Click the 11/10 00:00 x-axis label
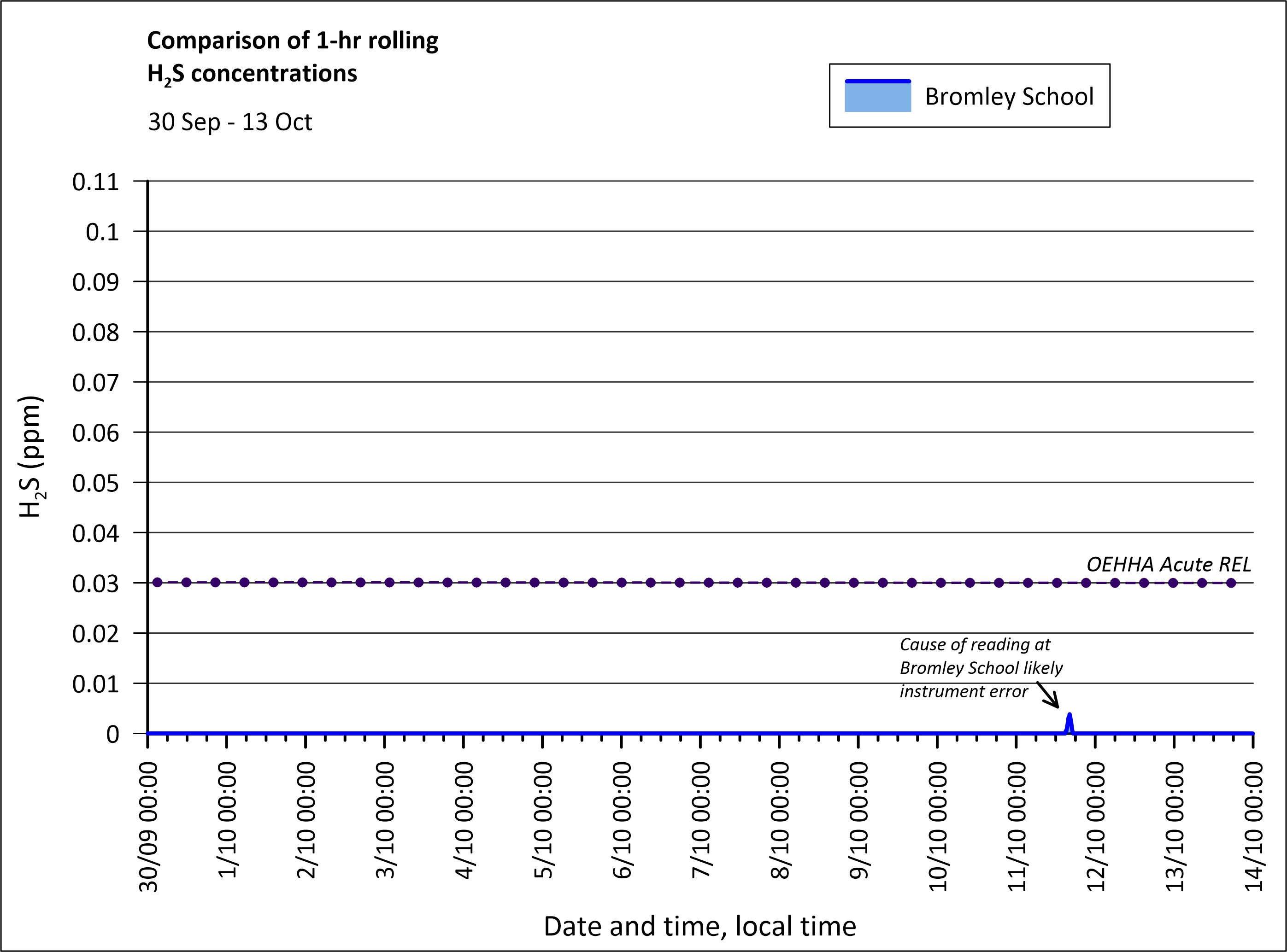Screen dimensions: 1287x952 [1017, 826]
